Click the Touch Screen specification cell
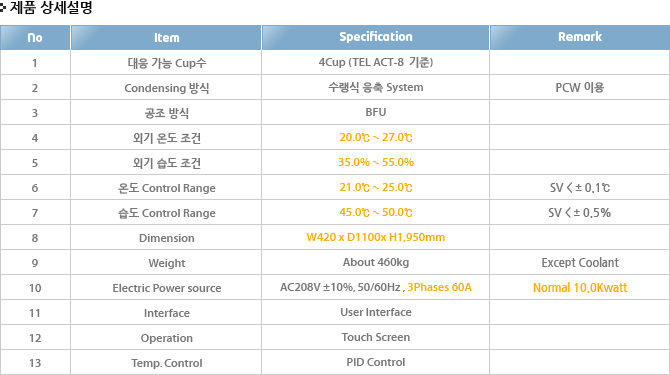 (376, 337)
